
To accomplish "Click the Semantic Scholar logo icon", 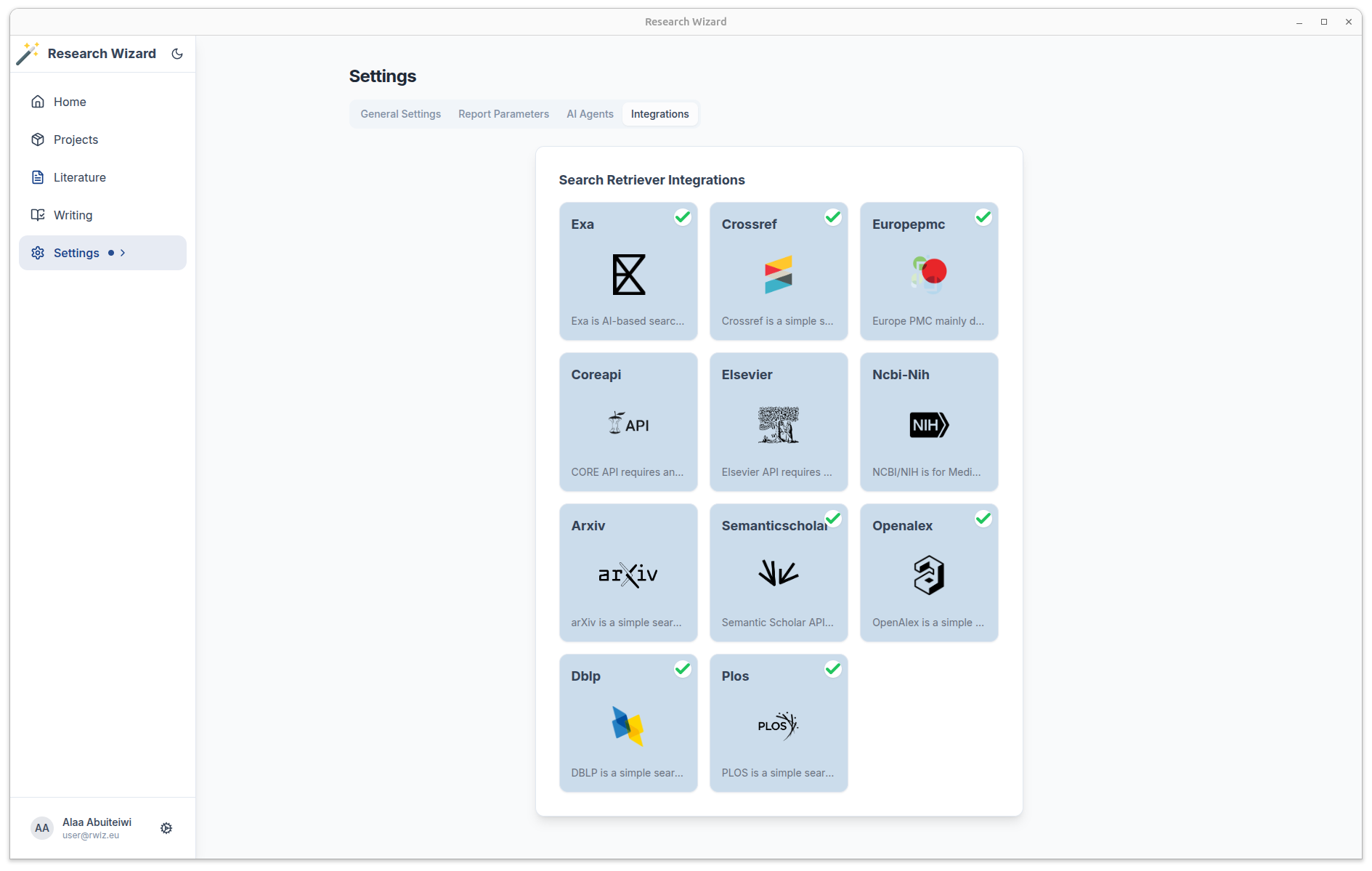I will pyautogui.click(x=778, y=573).
